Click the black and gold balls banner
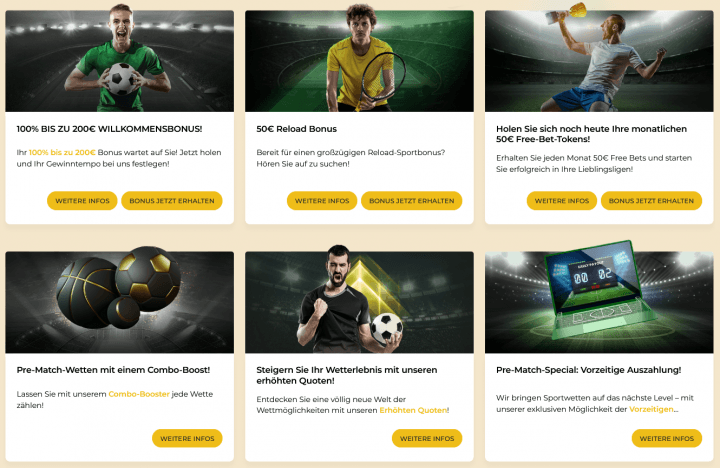 (119, 302)
